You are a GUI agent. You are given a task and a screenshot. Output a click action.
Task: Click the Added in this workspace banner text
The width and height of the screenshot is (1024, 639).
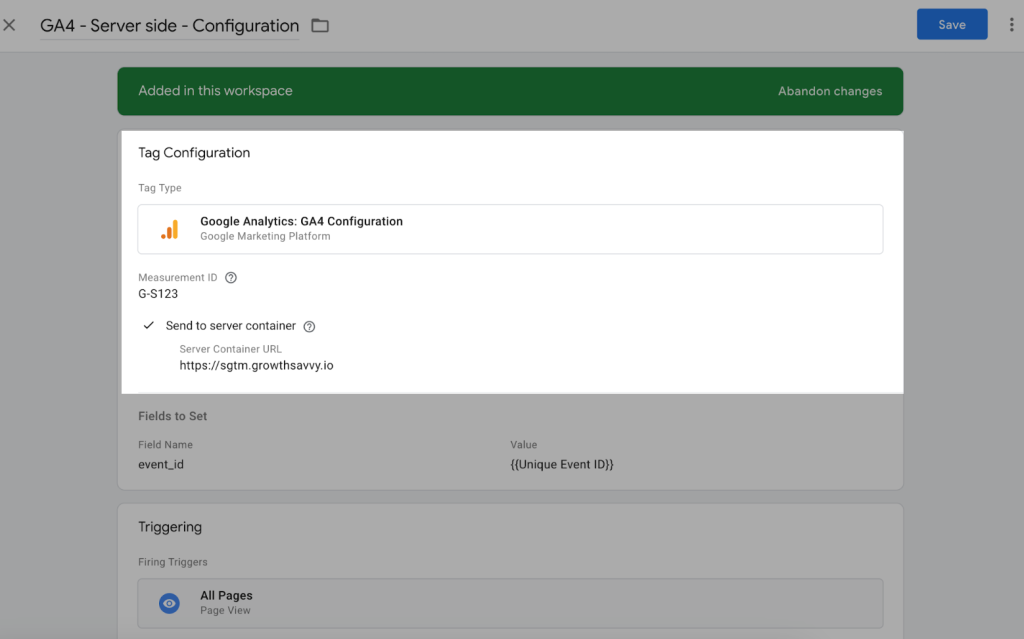tap(216, 91)
